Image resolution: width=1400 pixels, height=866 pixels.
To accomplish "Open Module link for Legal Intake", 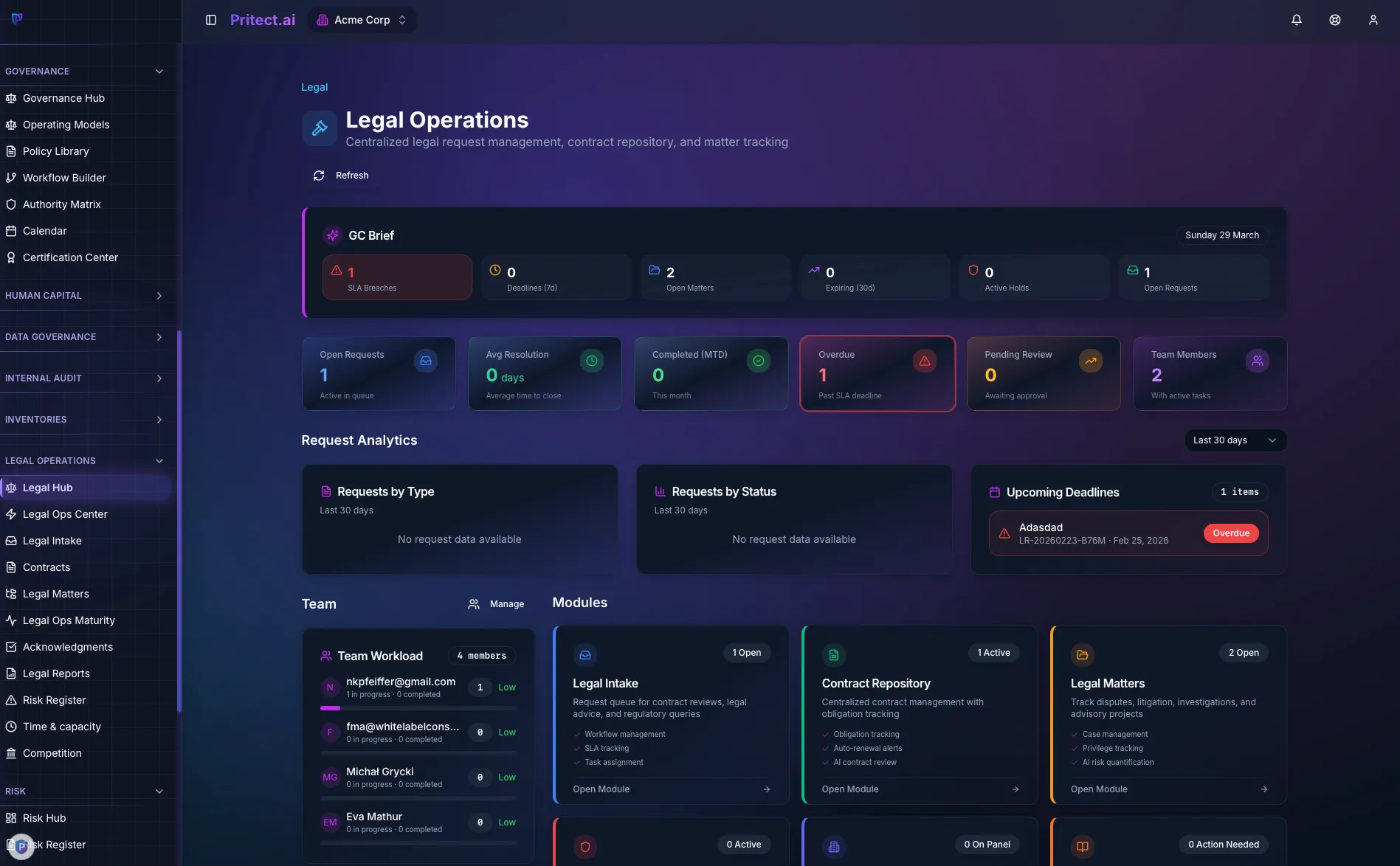I will tap(672, 789).
